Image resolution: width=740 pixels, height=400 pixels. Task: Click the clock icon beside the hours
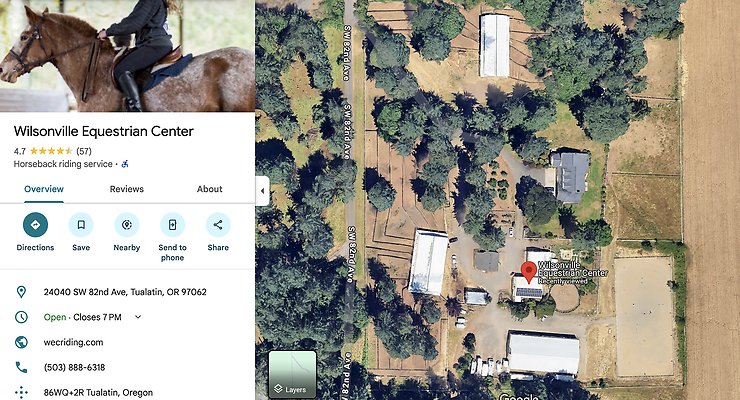coord(21,317)
